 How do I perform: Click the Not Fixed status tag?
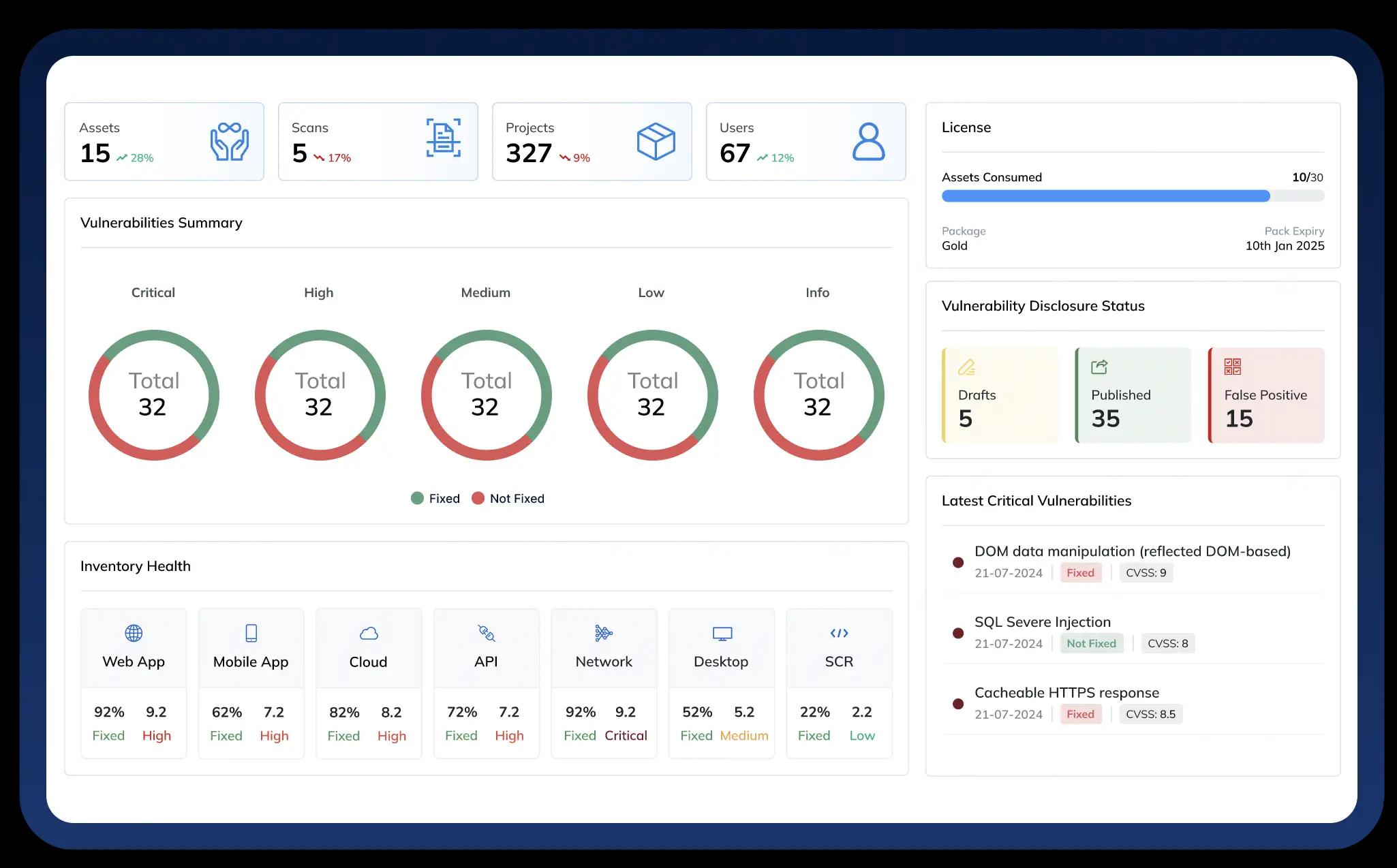click(1091, 643)
